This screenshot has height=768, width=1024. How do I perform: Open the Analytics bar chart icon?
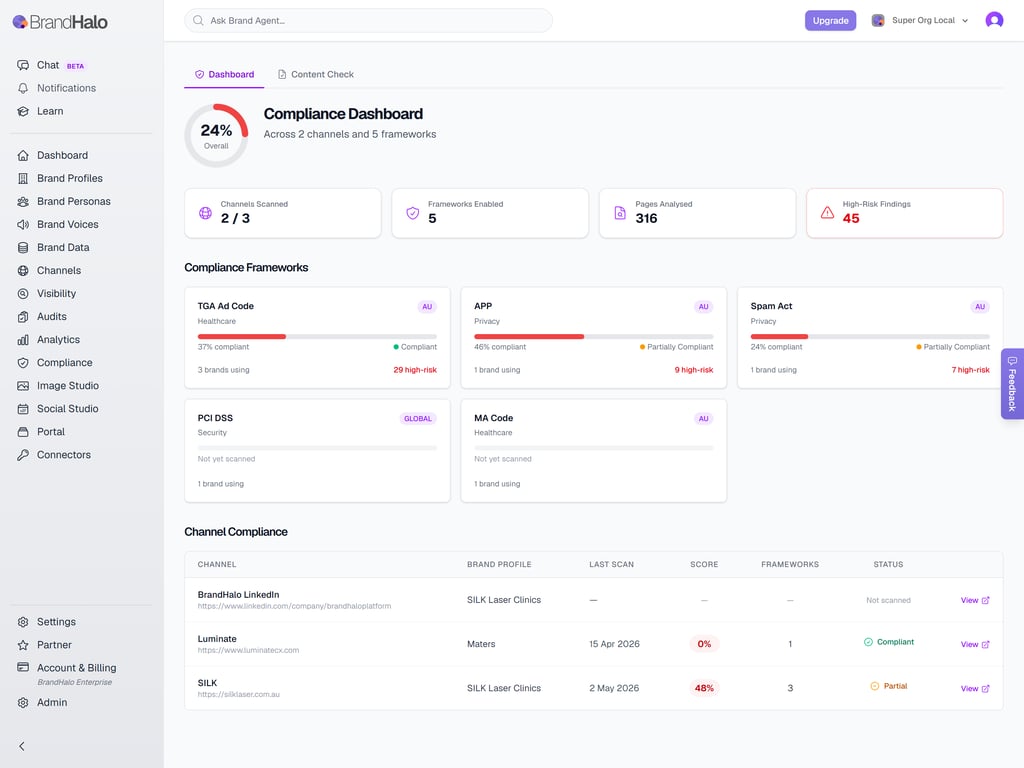pos(23,340)
